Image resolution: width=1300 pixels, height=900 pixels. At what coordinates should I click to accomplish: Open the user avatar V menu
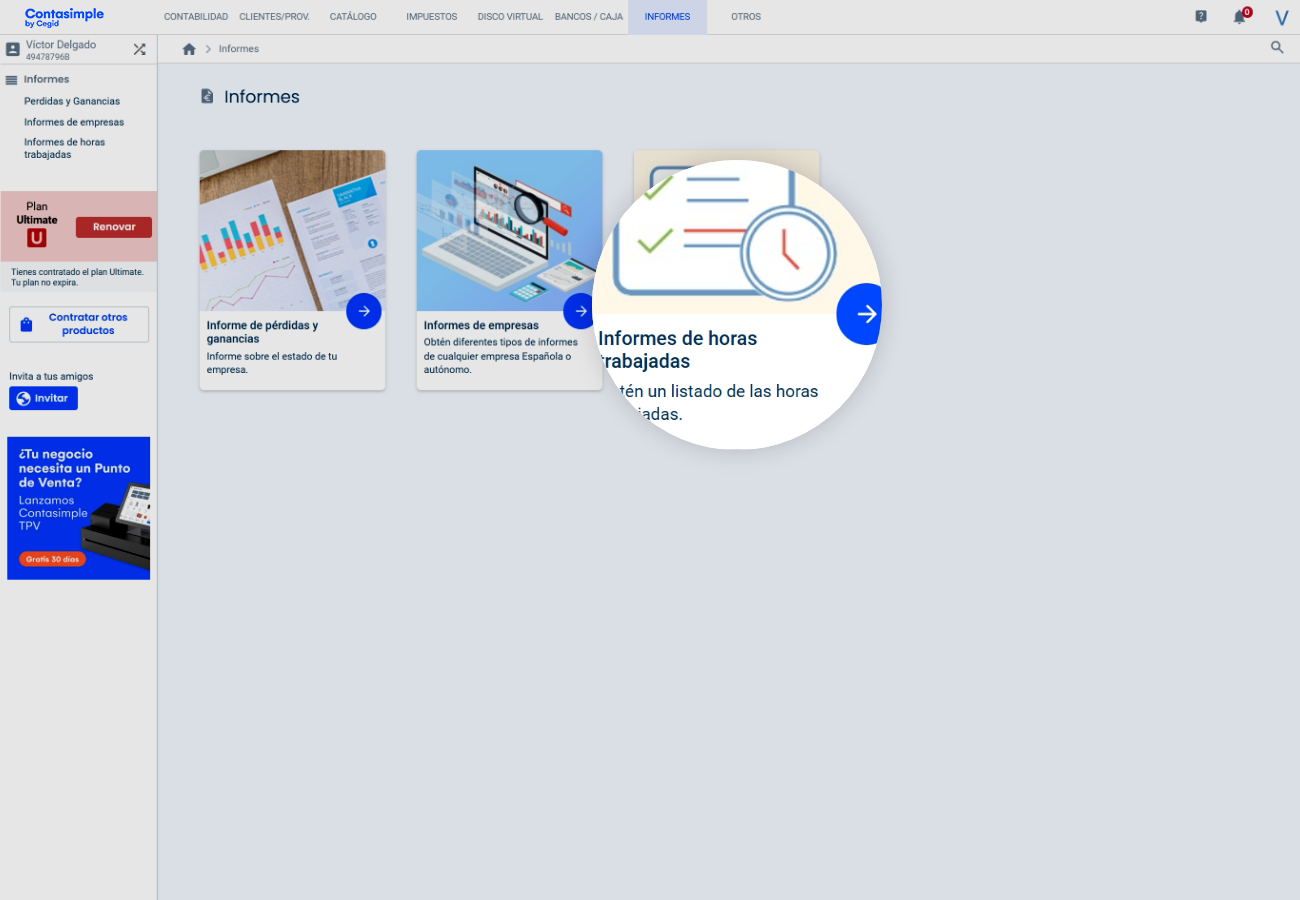tap(1281, 18)
